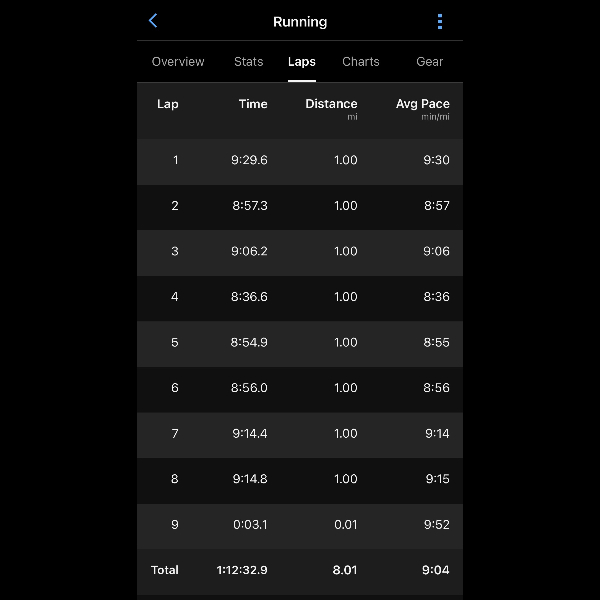Tap lap 4 pace value 8:36
Image resolution: width=600 pixels, height=600 pixels.
click(436, 297)
